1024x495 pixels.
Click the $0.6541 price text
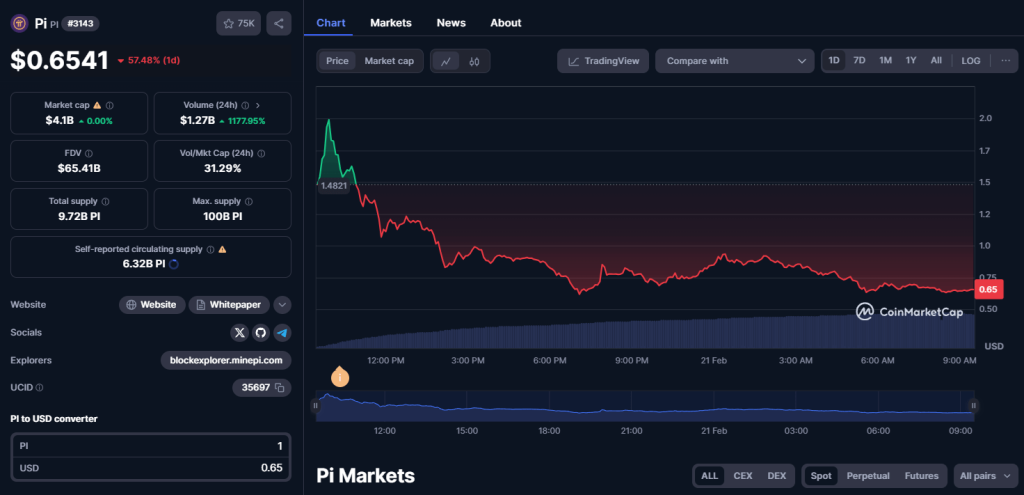[x=59, y=60]
